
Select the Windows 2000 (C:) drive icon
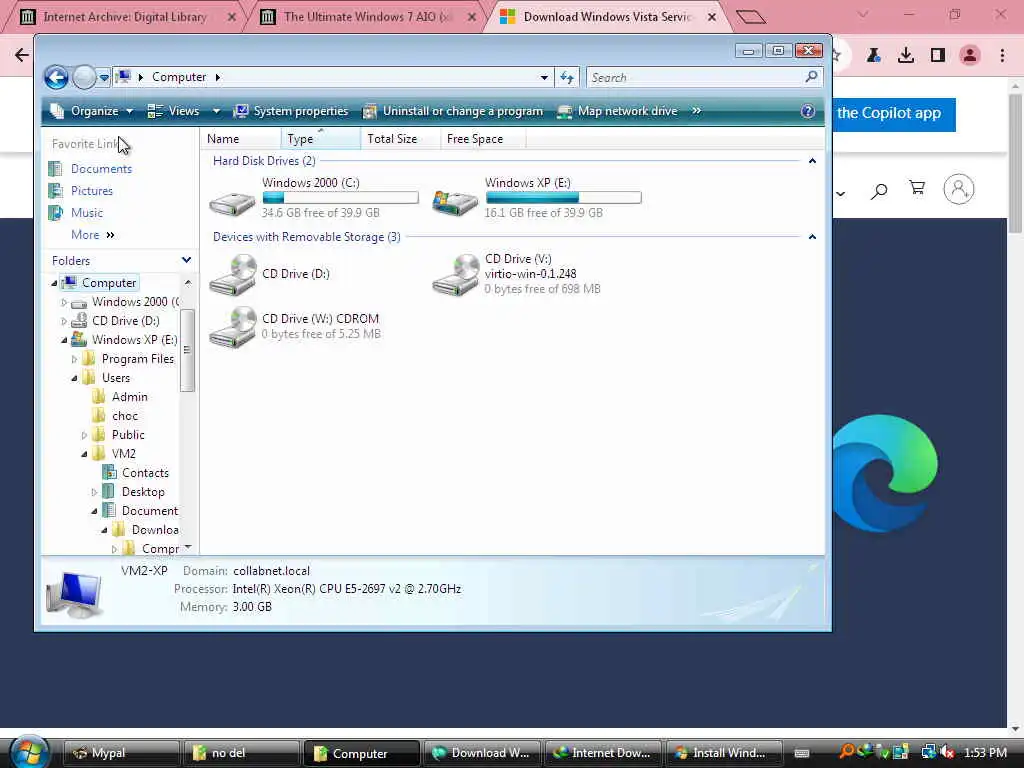tap(232, 204)
